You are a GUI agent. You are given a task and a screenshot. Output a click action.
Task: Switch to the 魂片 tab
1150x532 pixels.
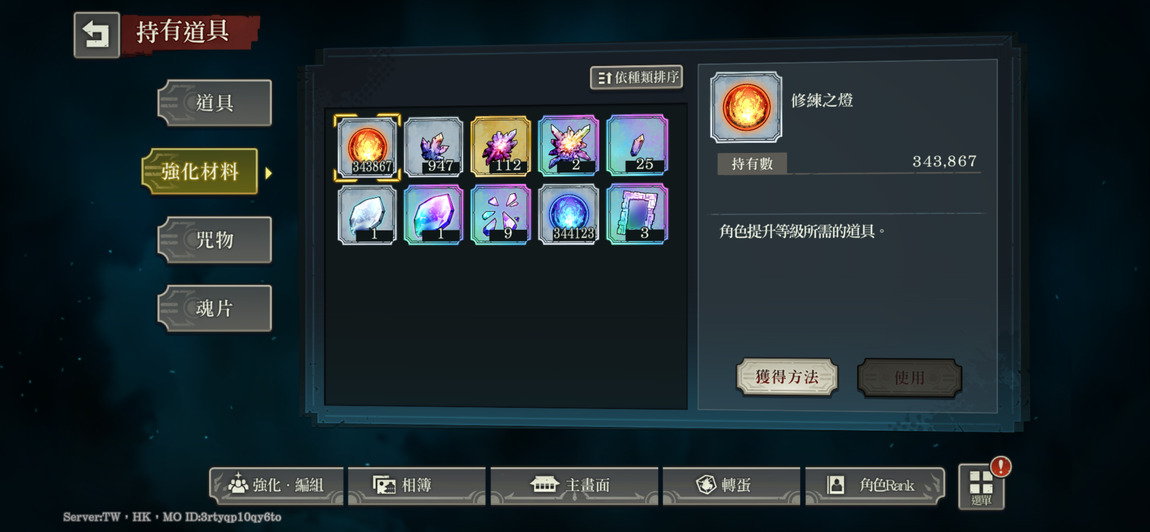click(x=214, y=308)
